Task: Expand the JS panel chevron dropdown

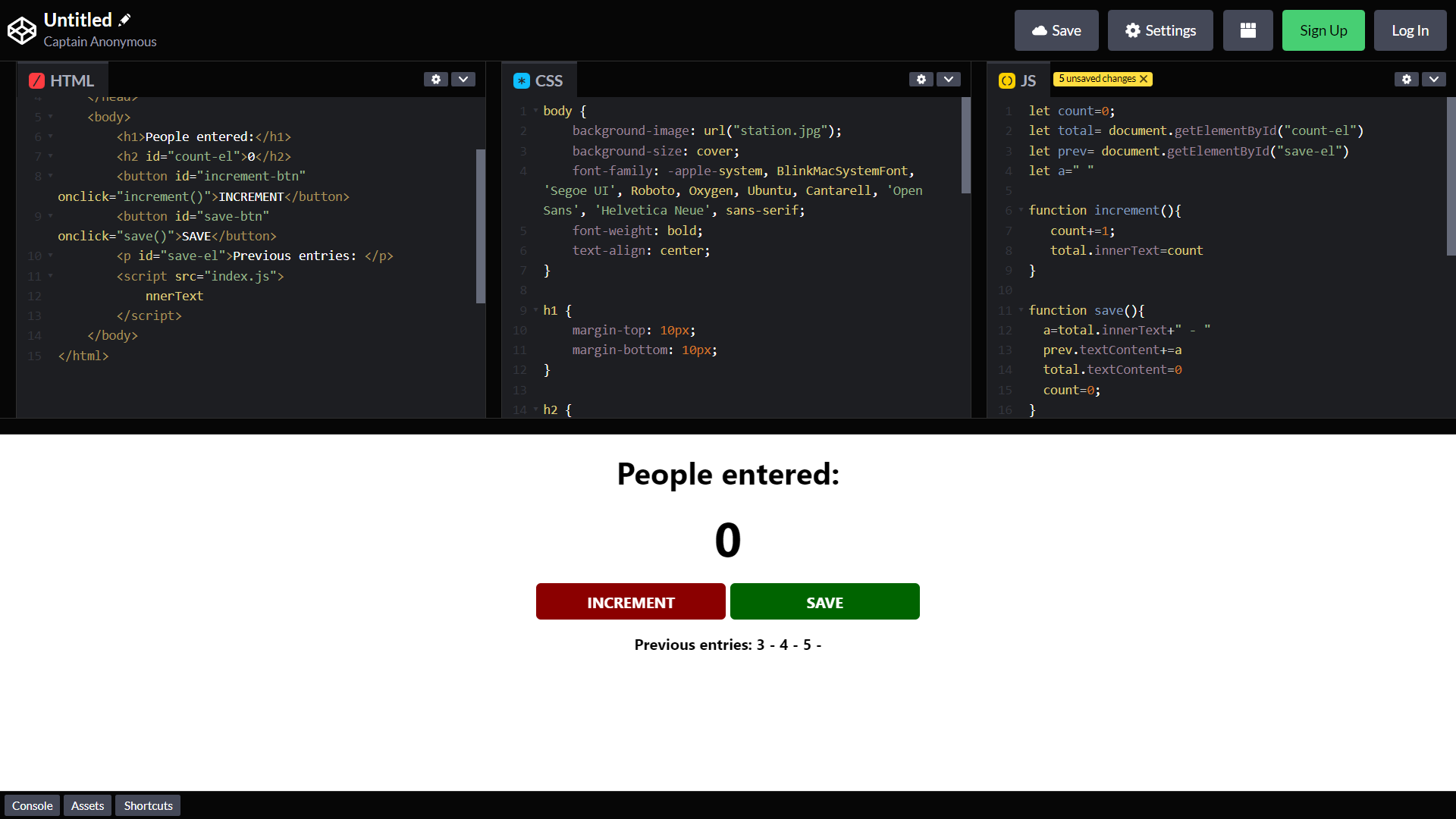Action: click(x=1434, y=79)
